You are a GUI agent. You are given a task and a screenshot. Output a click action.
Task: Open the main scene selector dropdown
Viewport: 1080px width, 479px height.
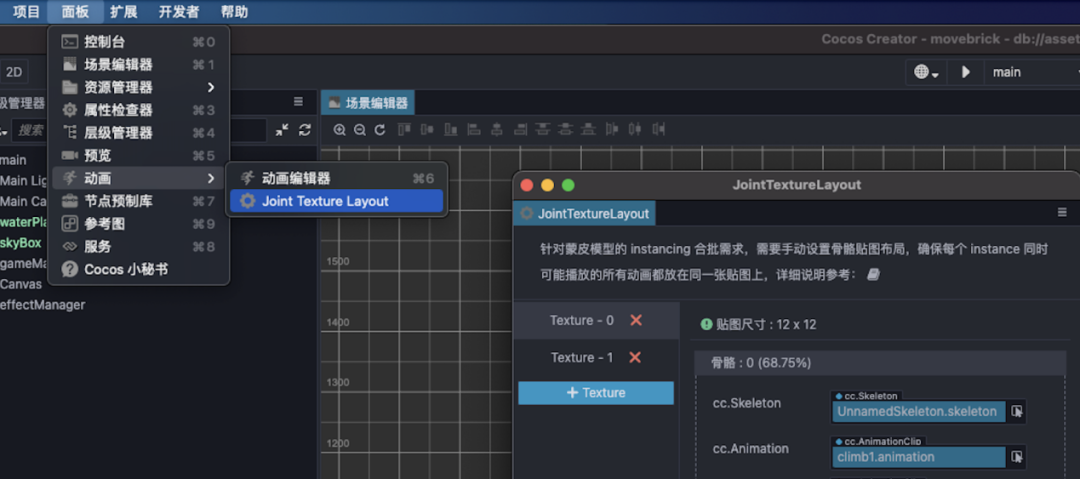(1032, 72)
